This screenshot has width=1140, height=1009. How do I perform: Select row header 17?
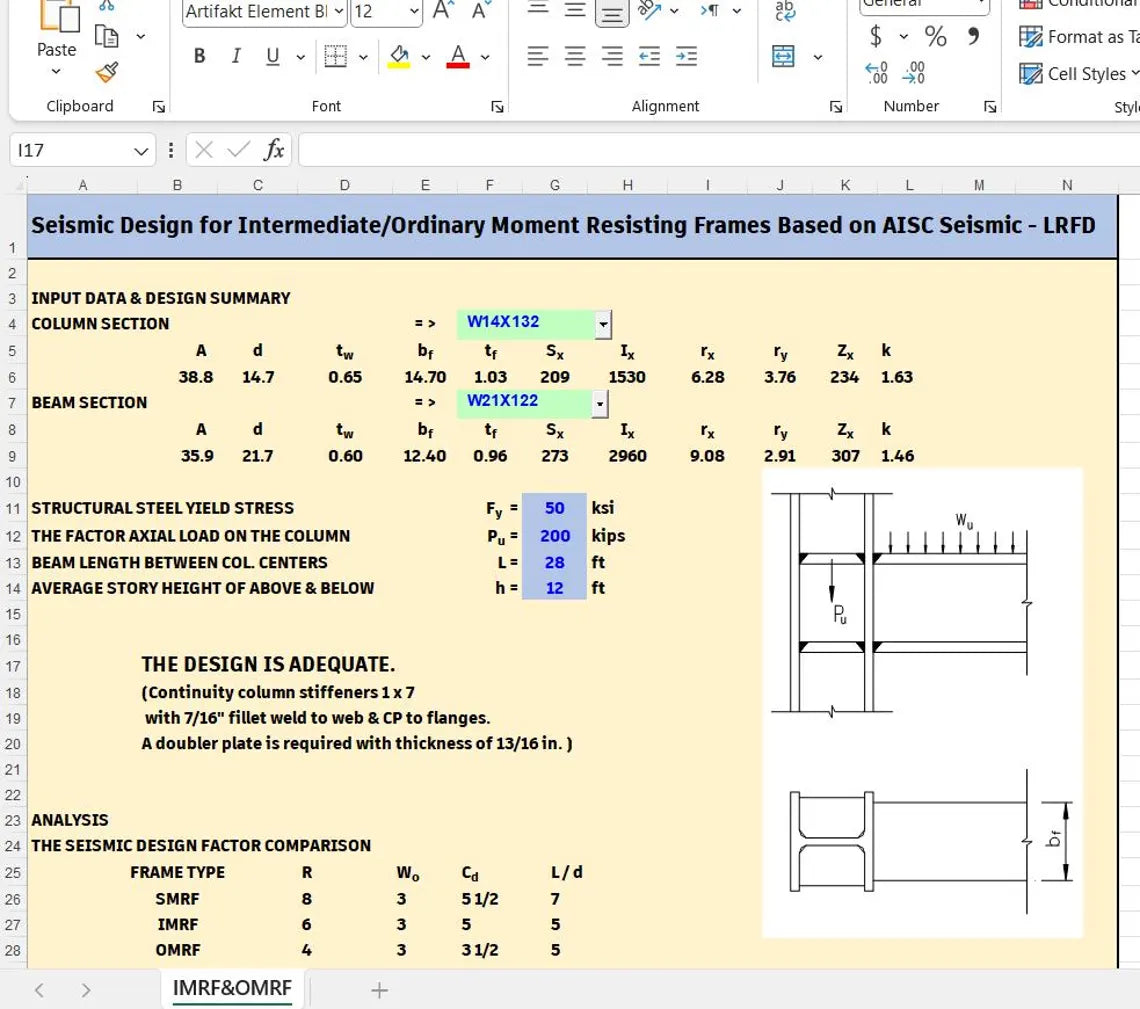13,667
